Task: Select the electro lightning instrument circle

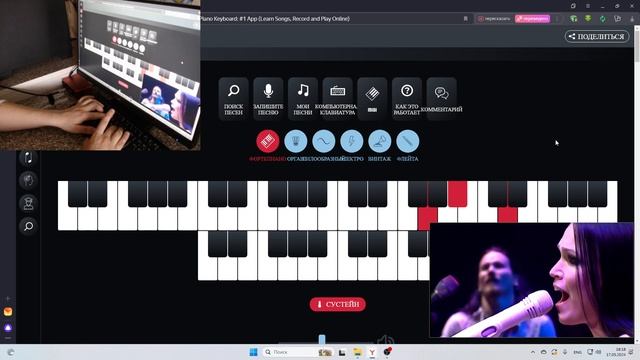Action: tap(351, 141)
